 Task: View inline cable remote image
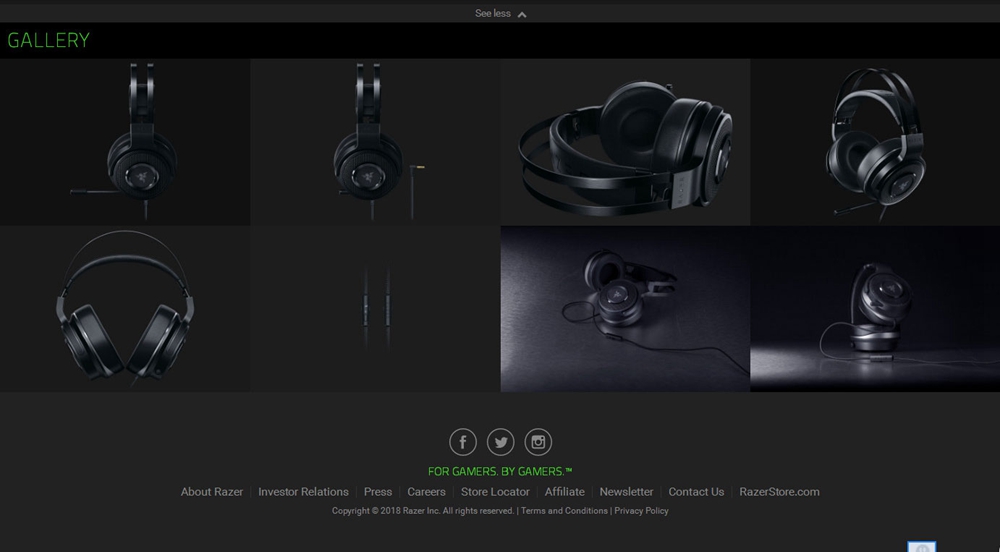[x=375, y=309]
